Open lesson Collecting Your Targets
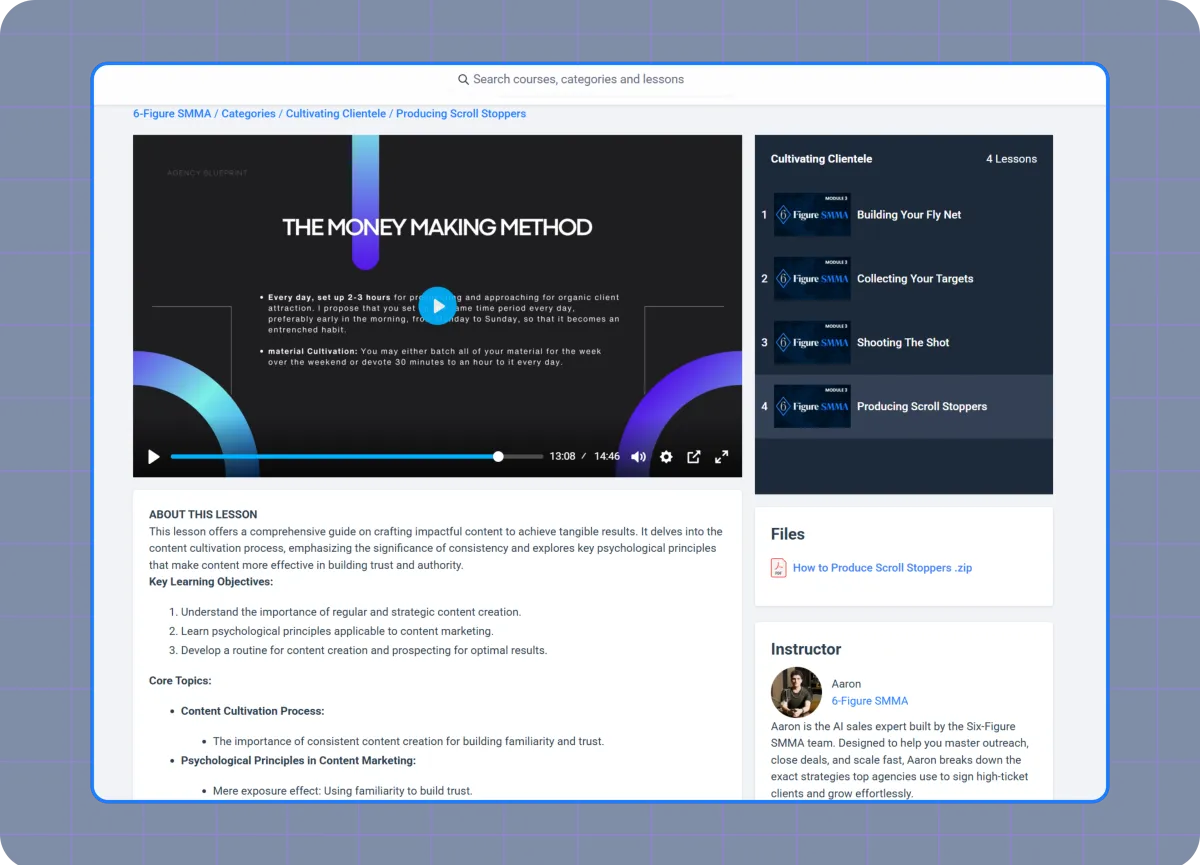1200x865 pixels. (x=904, y=279)
